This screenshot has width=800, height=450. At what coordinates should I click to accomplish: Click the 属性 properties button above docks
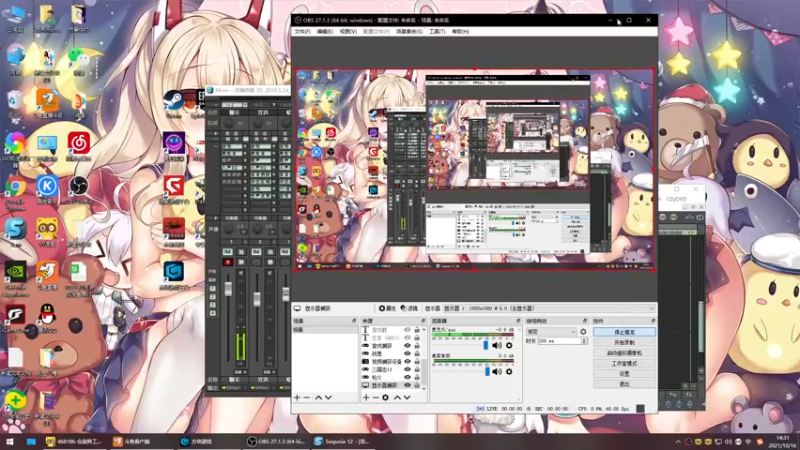(387, 309)
